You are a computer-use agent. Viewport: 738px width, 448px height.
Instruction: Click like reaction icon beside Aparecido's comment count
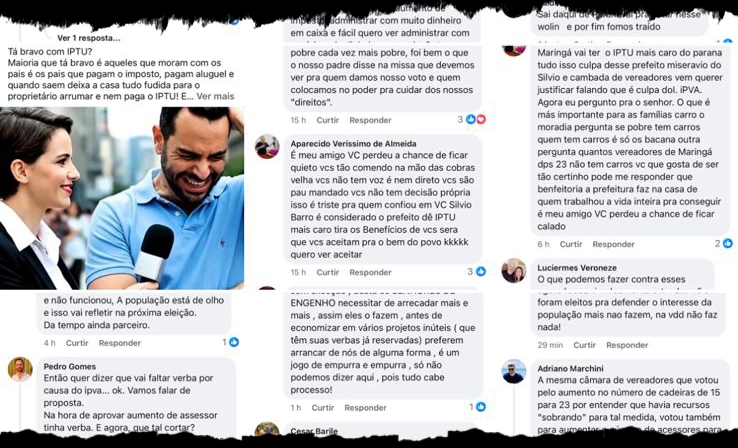481,272
